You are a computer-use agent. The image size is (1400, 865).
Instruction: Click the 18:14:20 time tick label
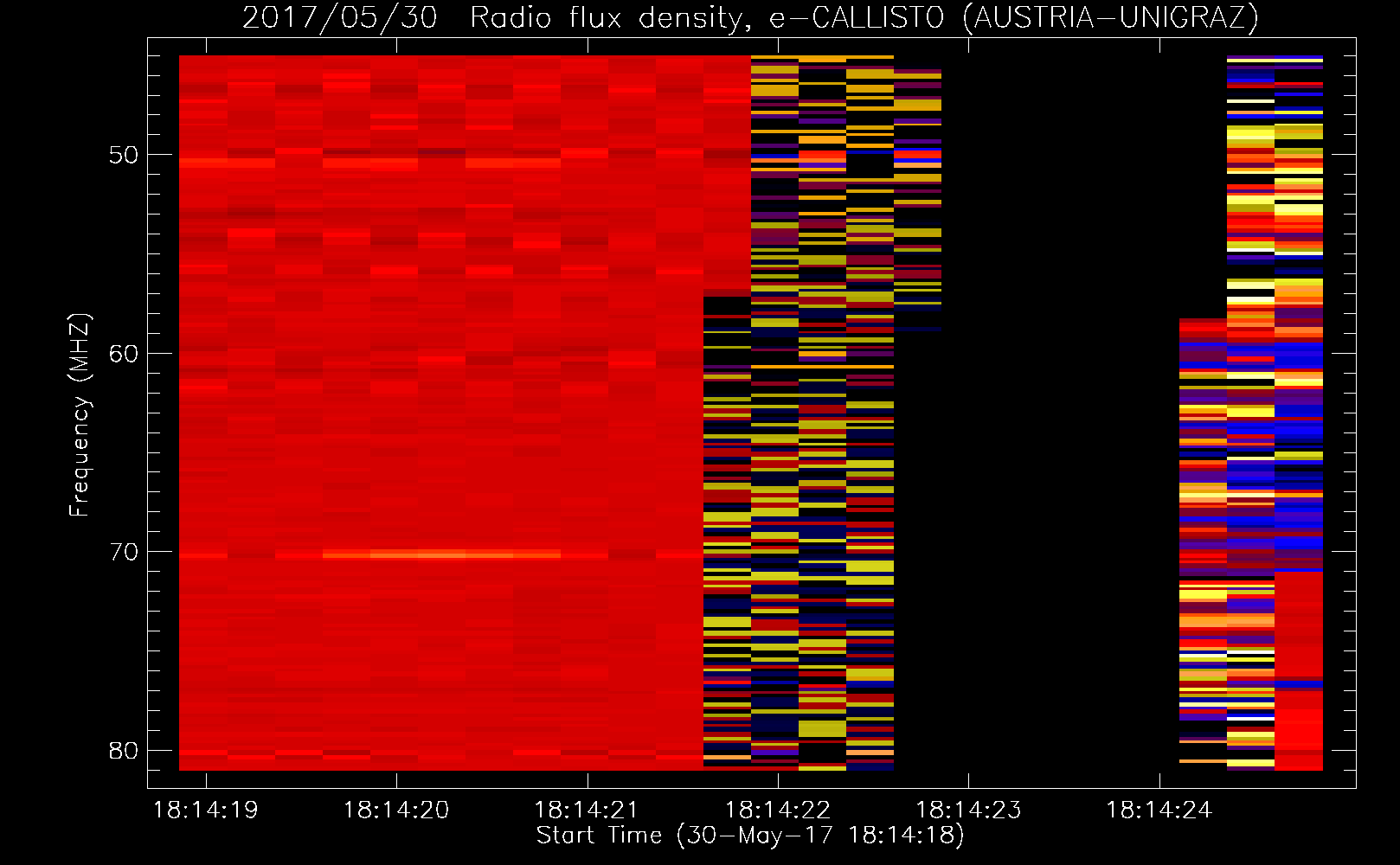[x=396, y=811]
